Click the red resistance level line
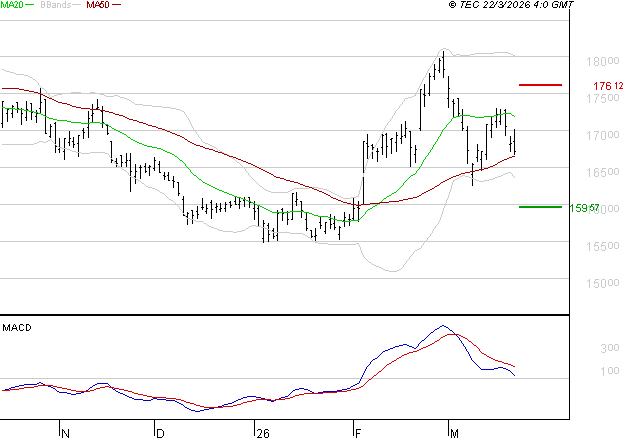Viewport: 627px width, 440px height. pos(540,85)
